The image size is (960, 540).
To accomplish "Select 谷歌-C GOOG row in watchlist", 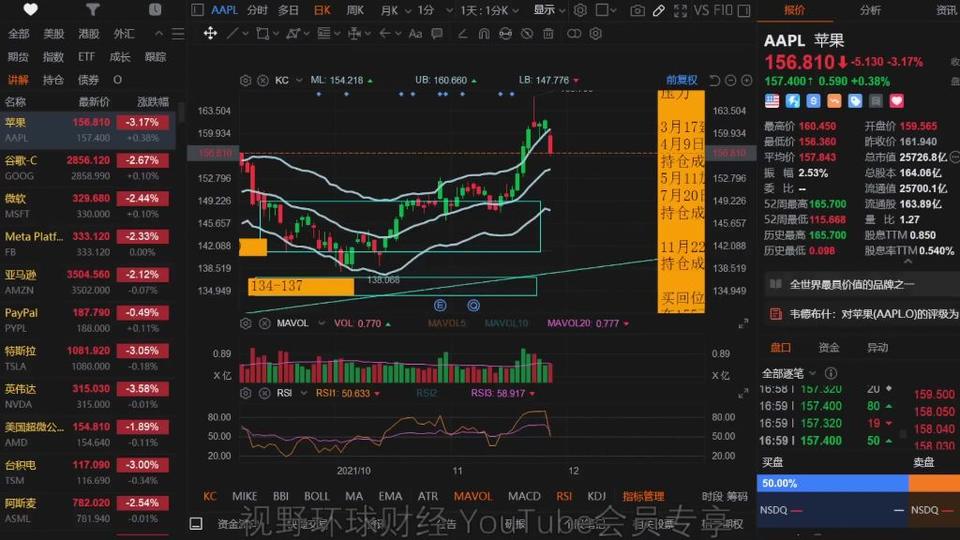I will coord(88,168).
